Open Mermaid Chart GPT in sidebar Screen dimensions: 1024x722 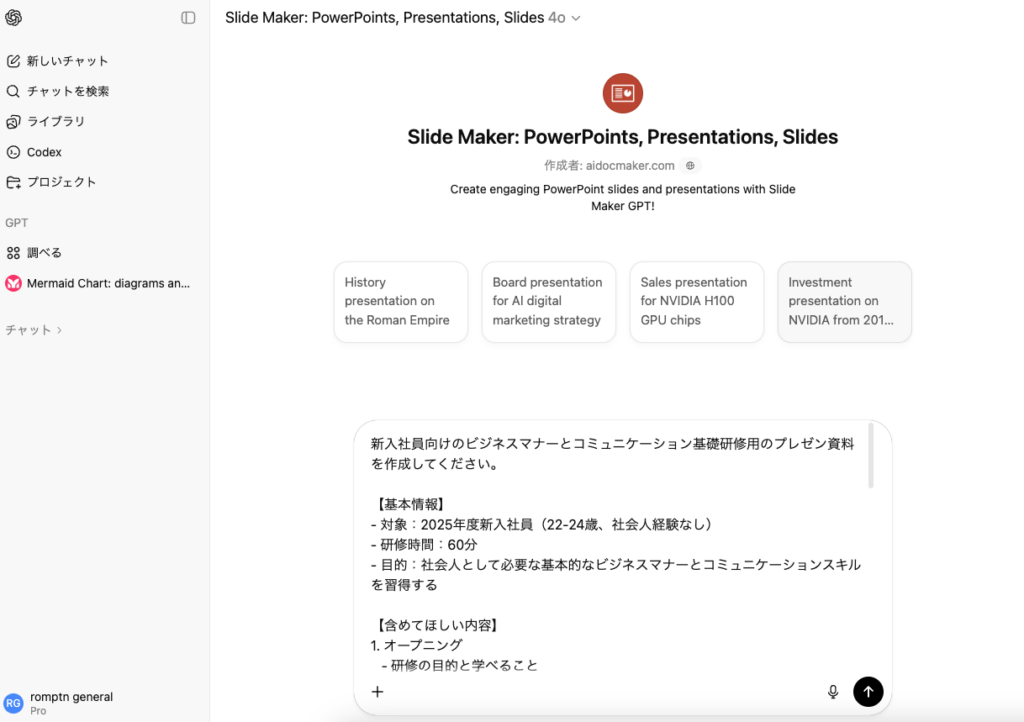pos(107,283)
